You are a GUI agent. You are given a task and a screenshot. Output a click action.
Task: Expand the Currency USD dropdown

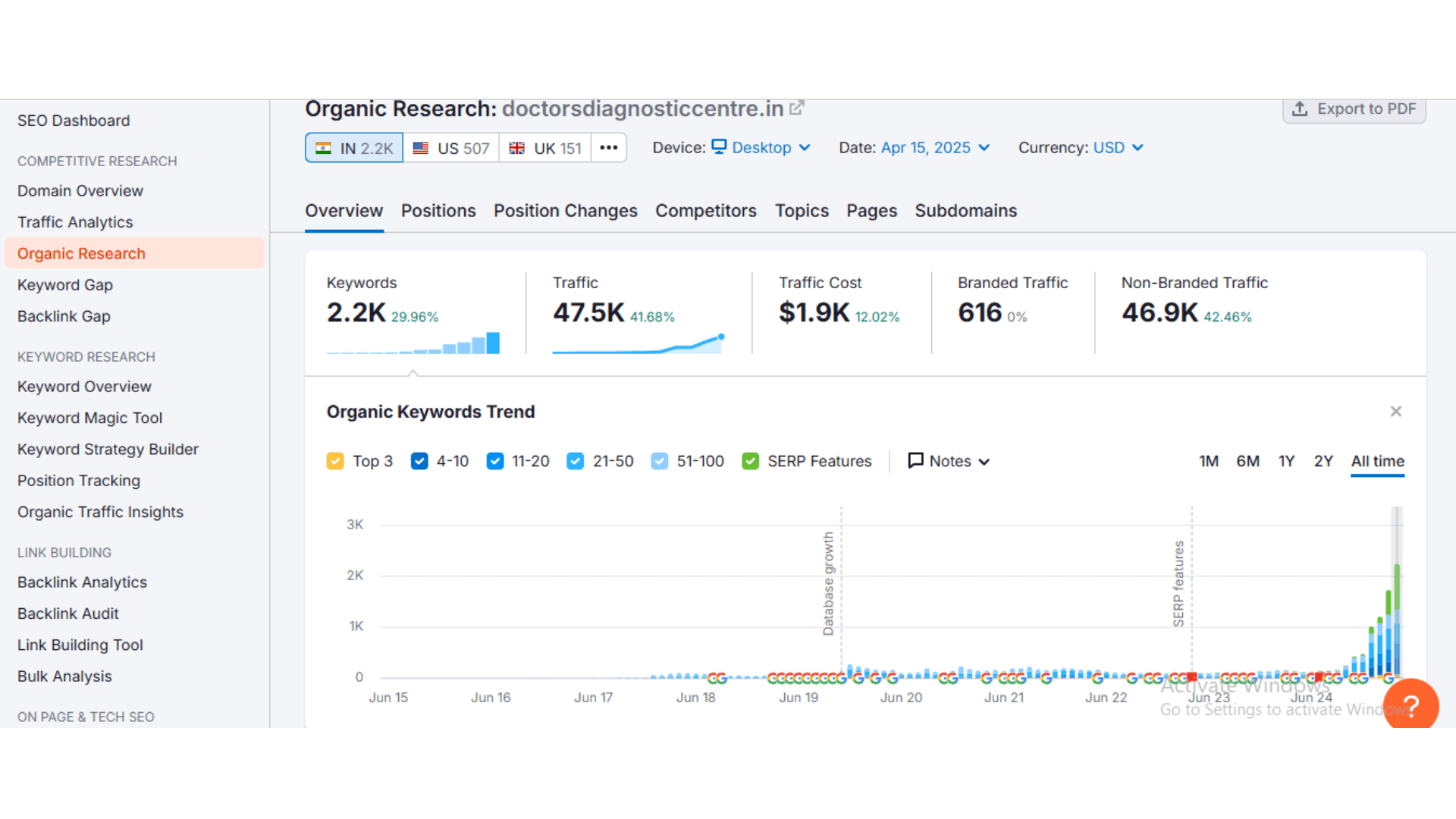coord(1109,148)
